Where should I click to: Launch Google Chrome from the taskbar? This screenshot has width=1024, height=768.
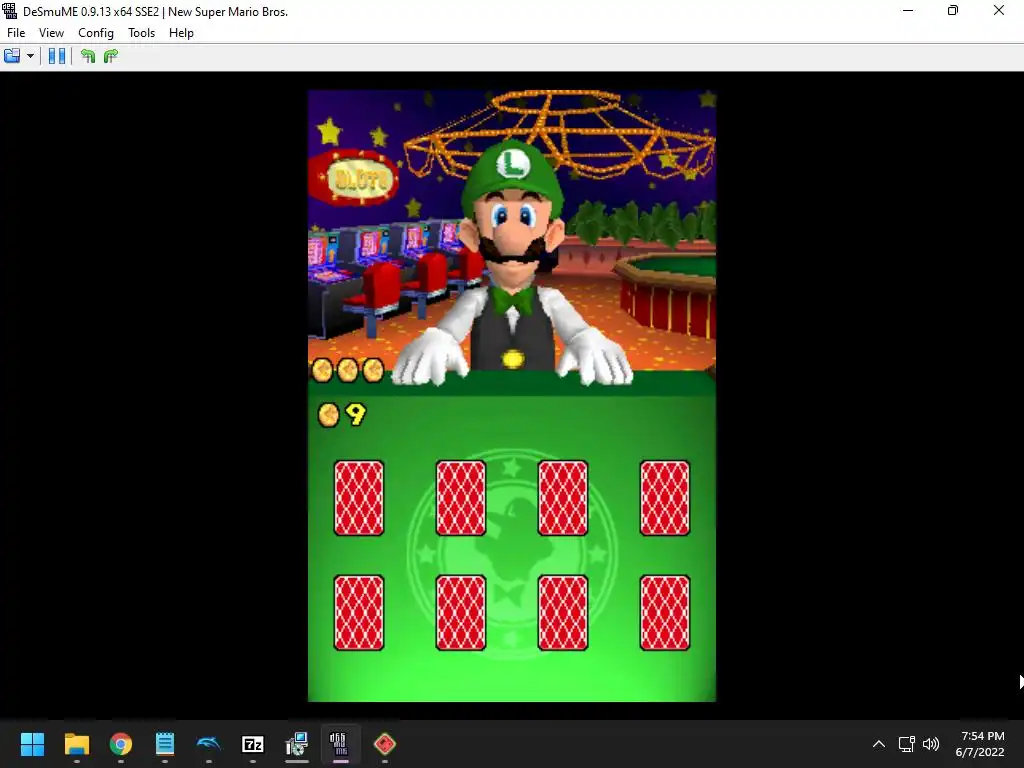pos(120,744)
